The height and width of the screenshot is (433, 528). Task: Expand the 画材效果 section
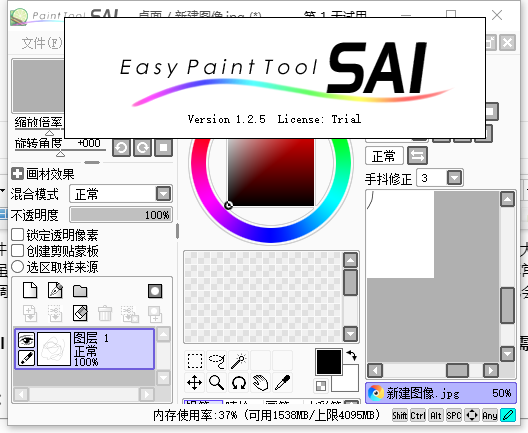click(x=17, y=174)
